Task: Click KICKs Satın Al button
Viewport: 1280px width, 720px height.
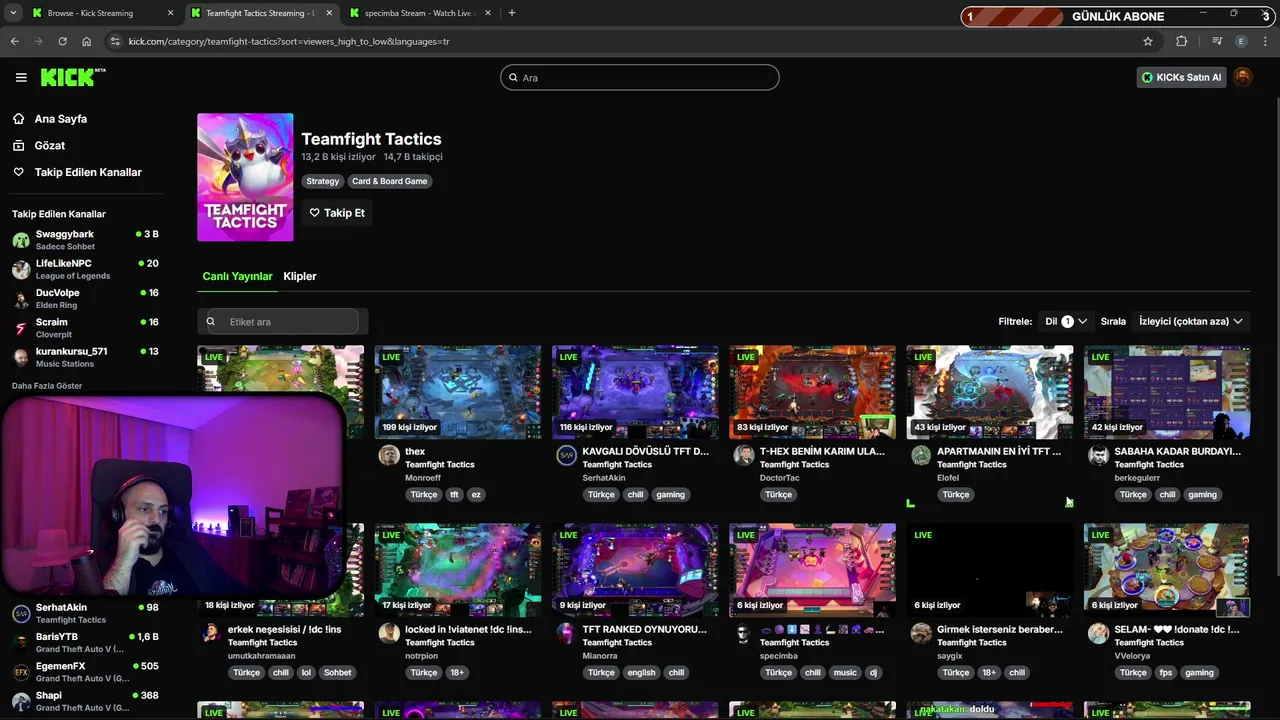Action: [x=1181, y=77]
